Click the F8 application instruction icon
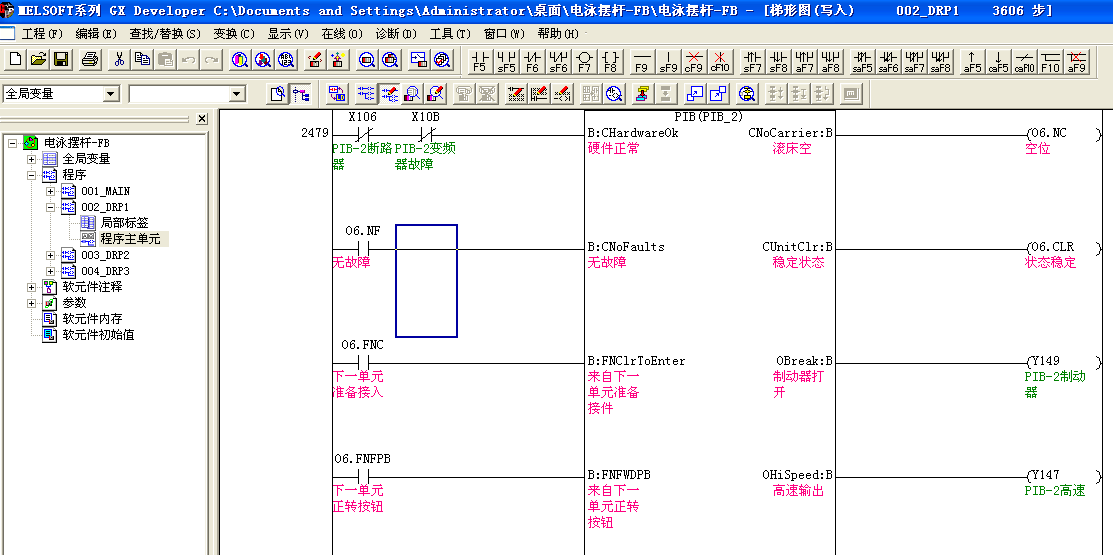This screenshot has height=555, width=1113. click(x=611, y=61)
